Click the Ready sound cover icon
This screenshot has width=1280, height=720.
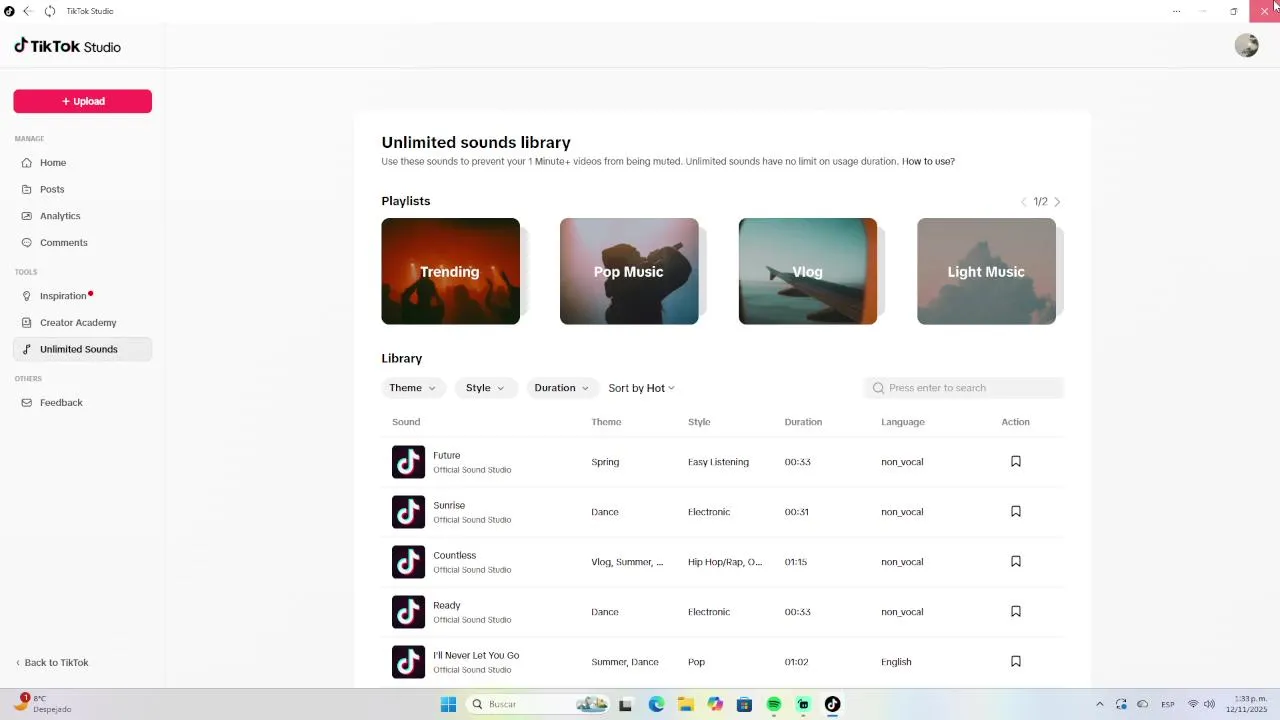408,612
